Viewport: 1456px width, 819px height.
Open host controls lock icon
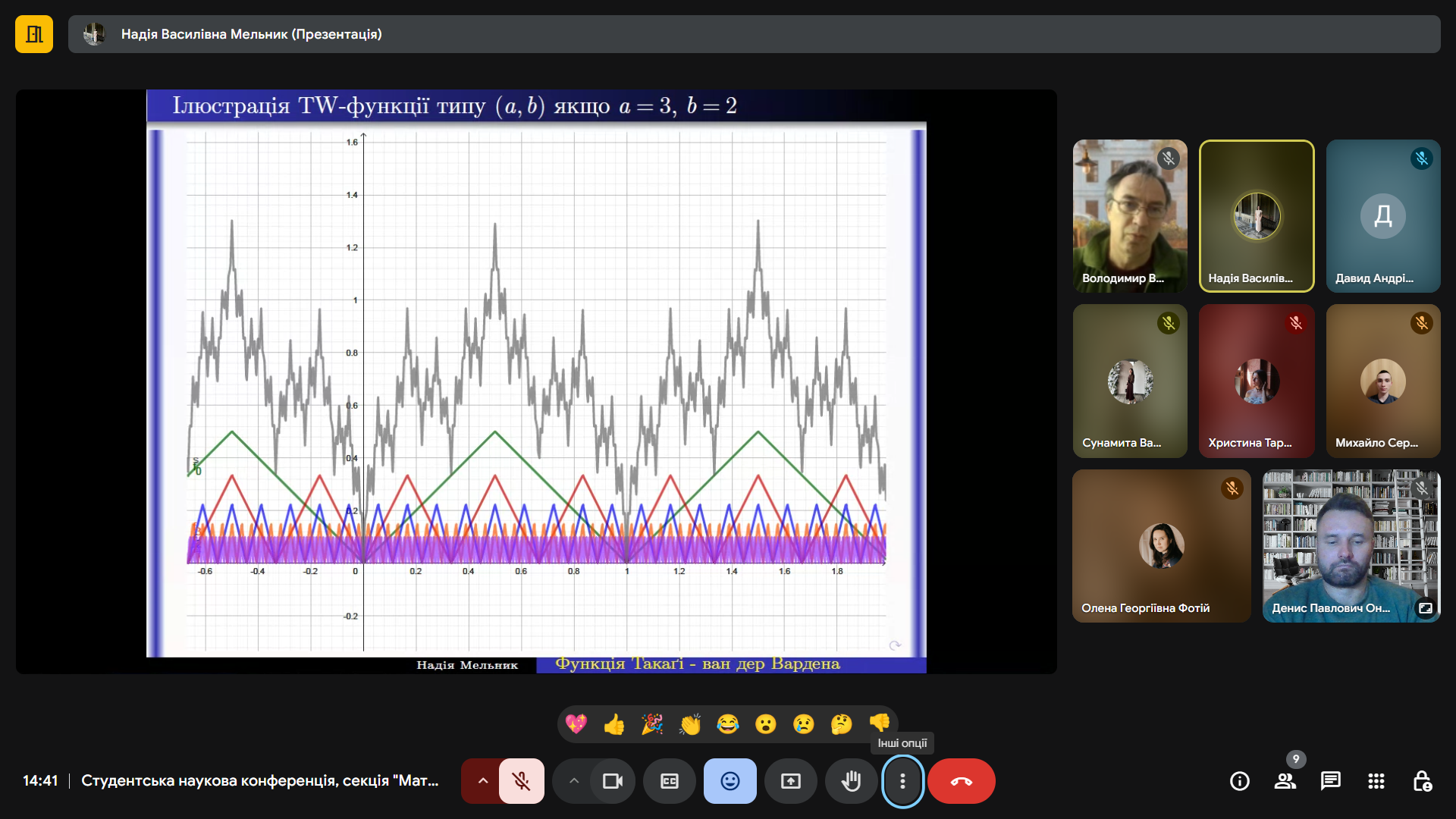[x=1422, y=781]
